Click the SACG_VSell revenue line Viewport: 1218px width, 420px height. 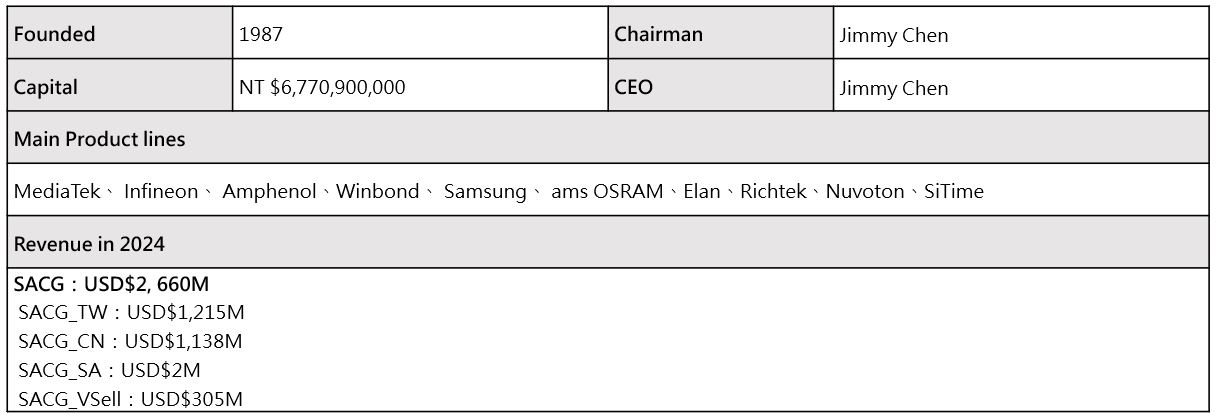130,399
